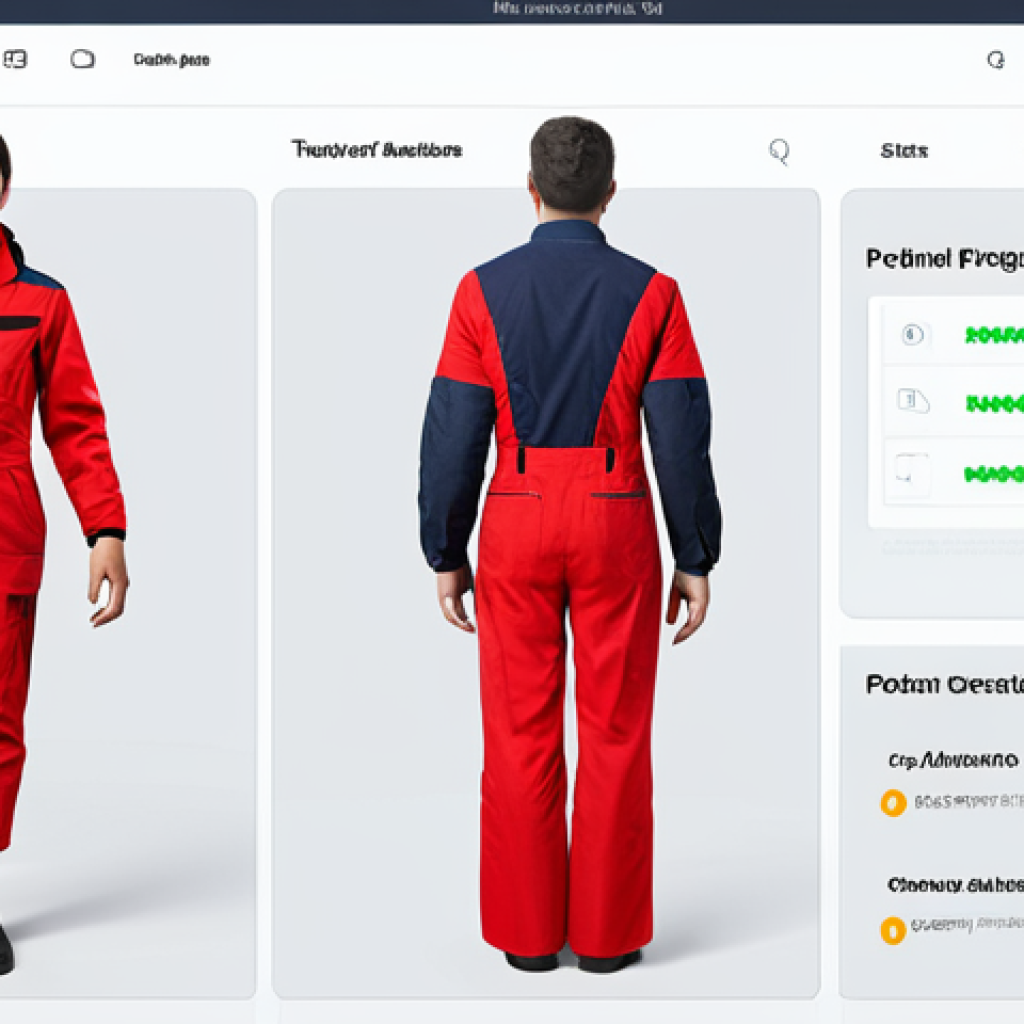
Task: Click the heading text above the center jumpsuit card
Action: pyautogui.click(x=377, y=150)
